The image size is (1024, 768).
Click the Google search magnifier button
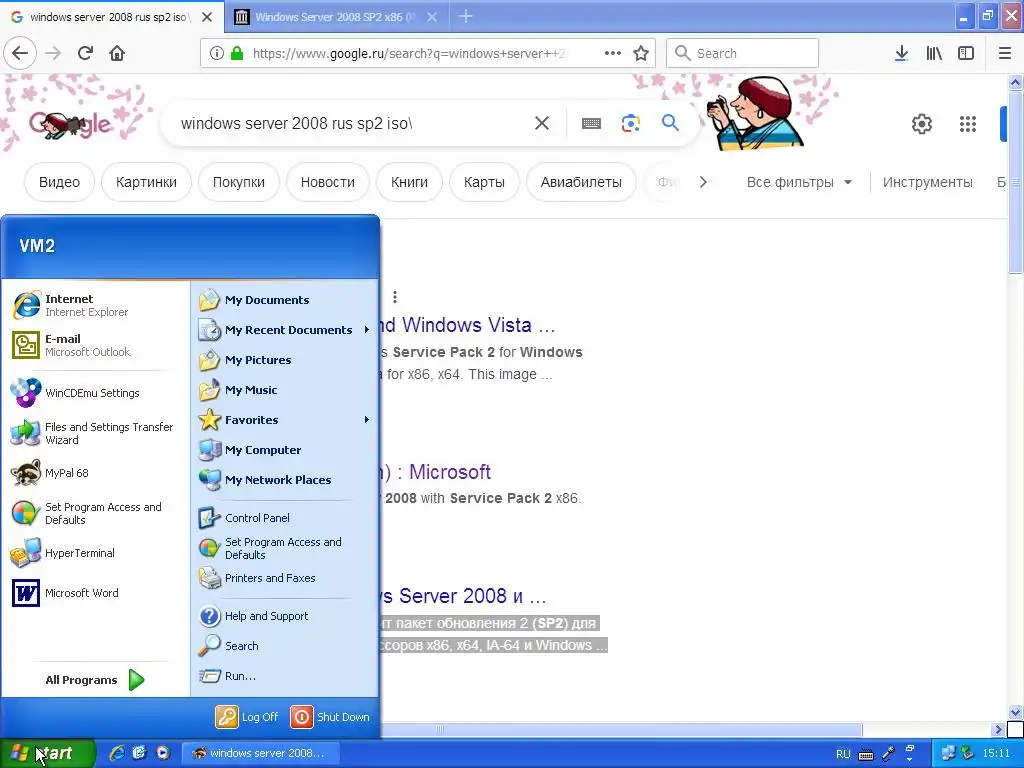click(x=670, y=122)
